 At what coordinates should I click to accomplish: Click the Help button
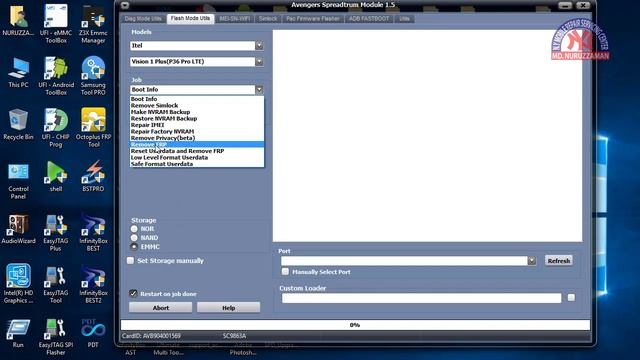click(x=229, y=308)
